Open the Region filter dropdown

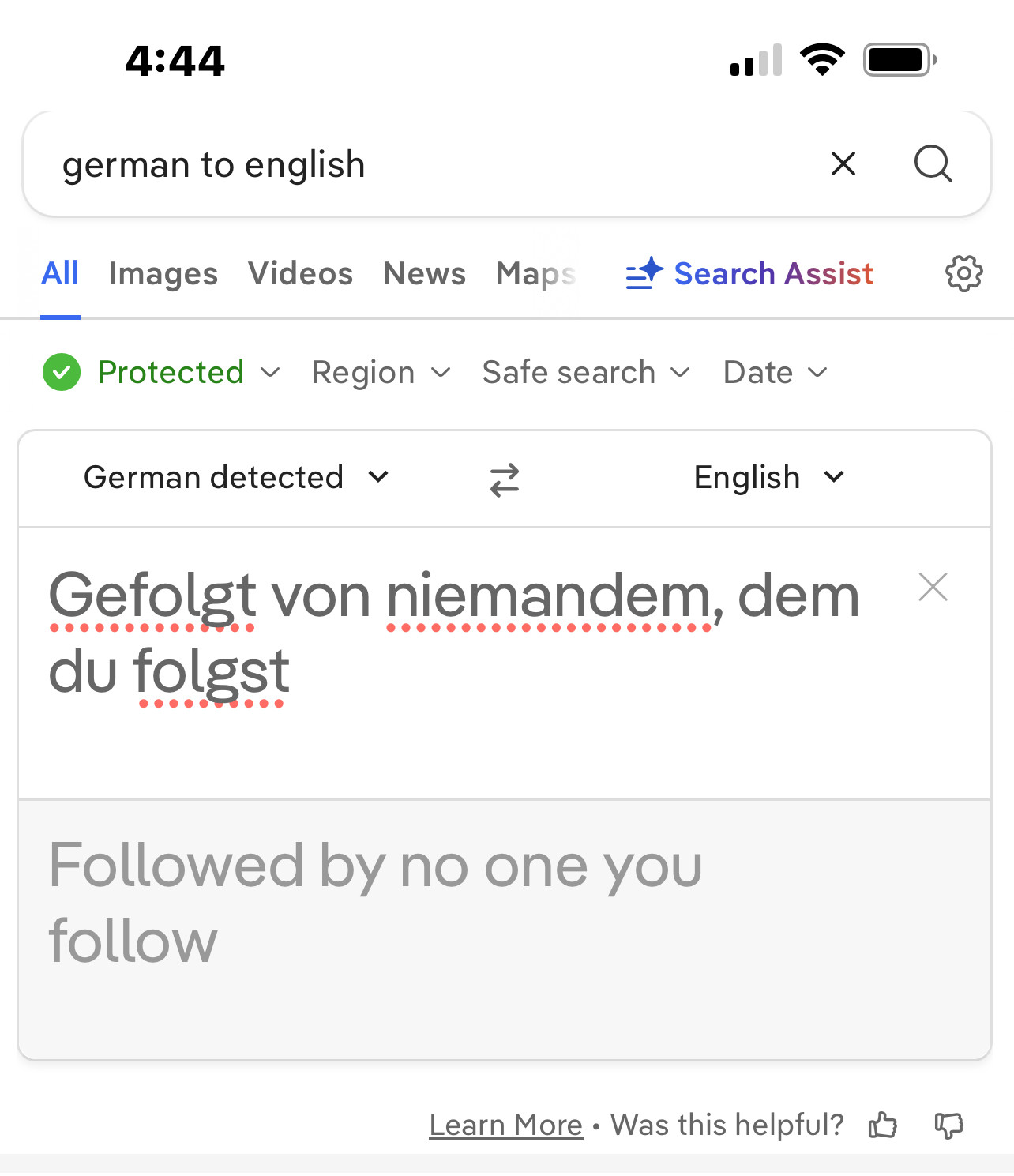coord(381,373)
